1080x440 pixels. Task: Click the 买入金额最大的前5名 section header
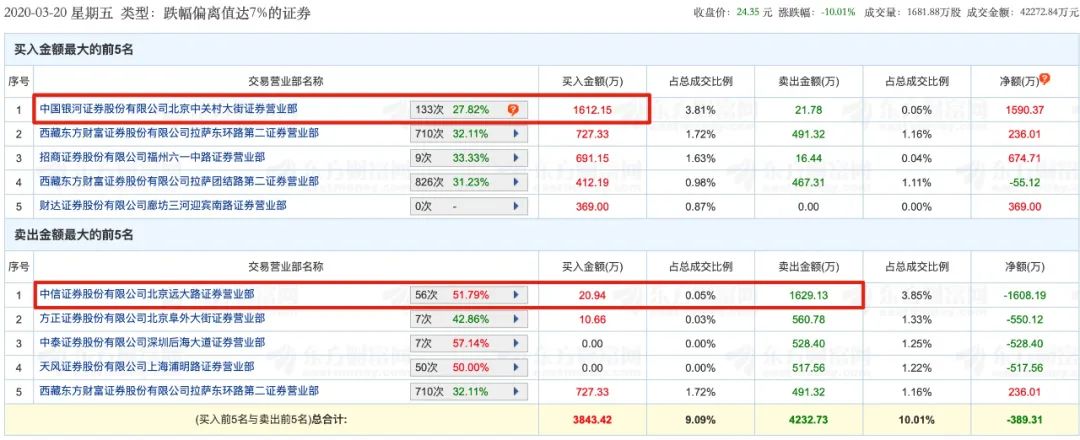coord(73,50)
